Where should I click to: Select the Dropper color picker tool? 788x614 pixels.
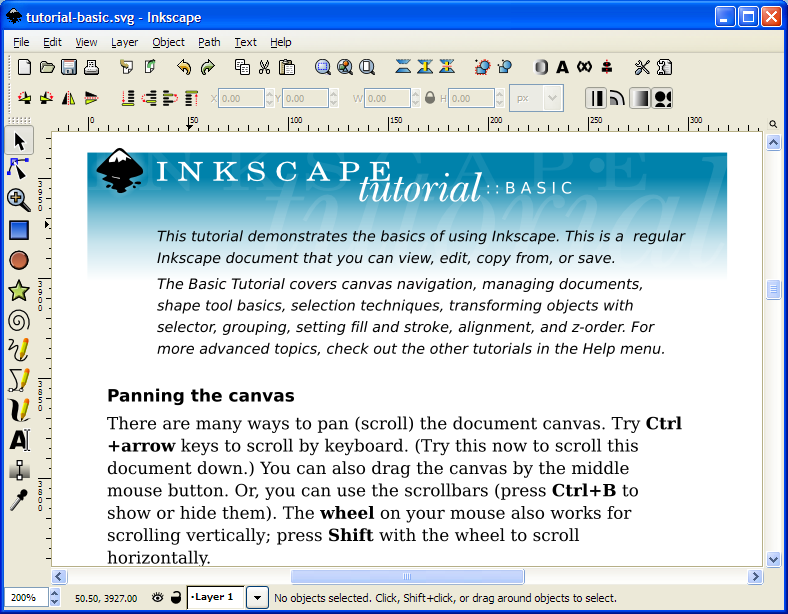[x=18, y=500]
